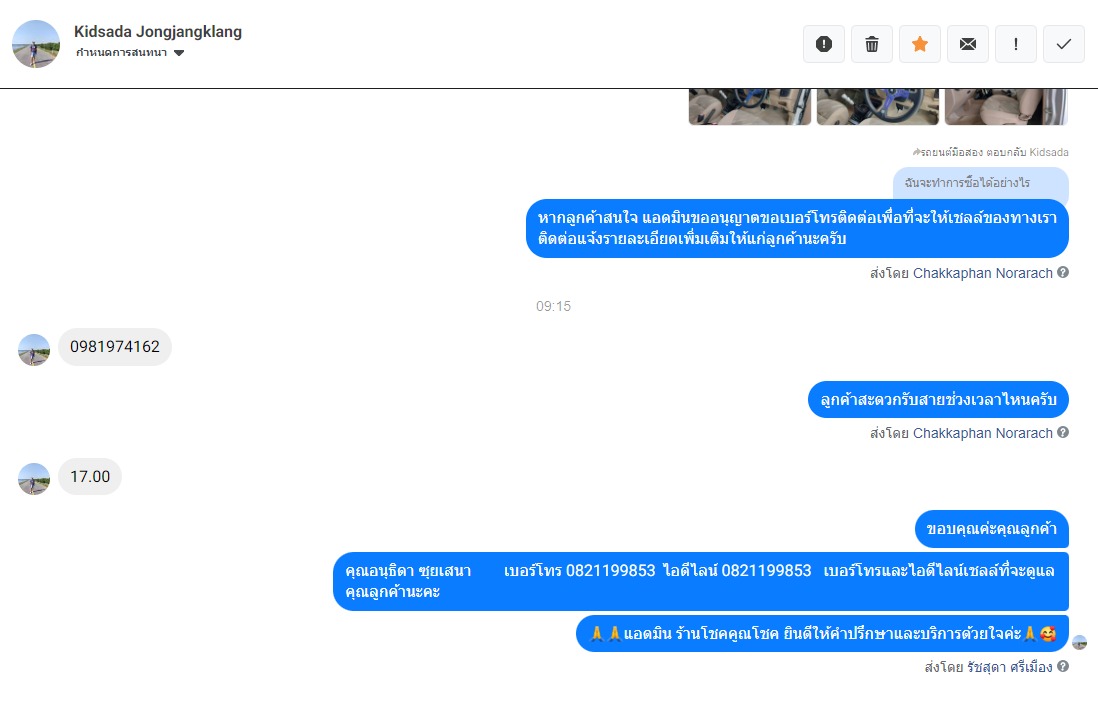The image size is (1098, 710).
Task: Click help icon beside รัชสุดา ศรีเมือง
Action: coord(1063,666)
